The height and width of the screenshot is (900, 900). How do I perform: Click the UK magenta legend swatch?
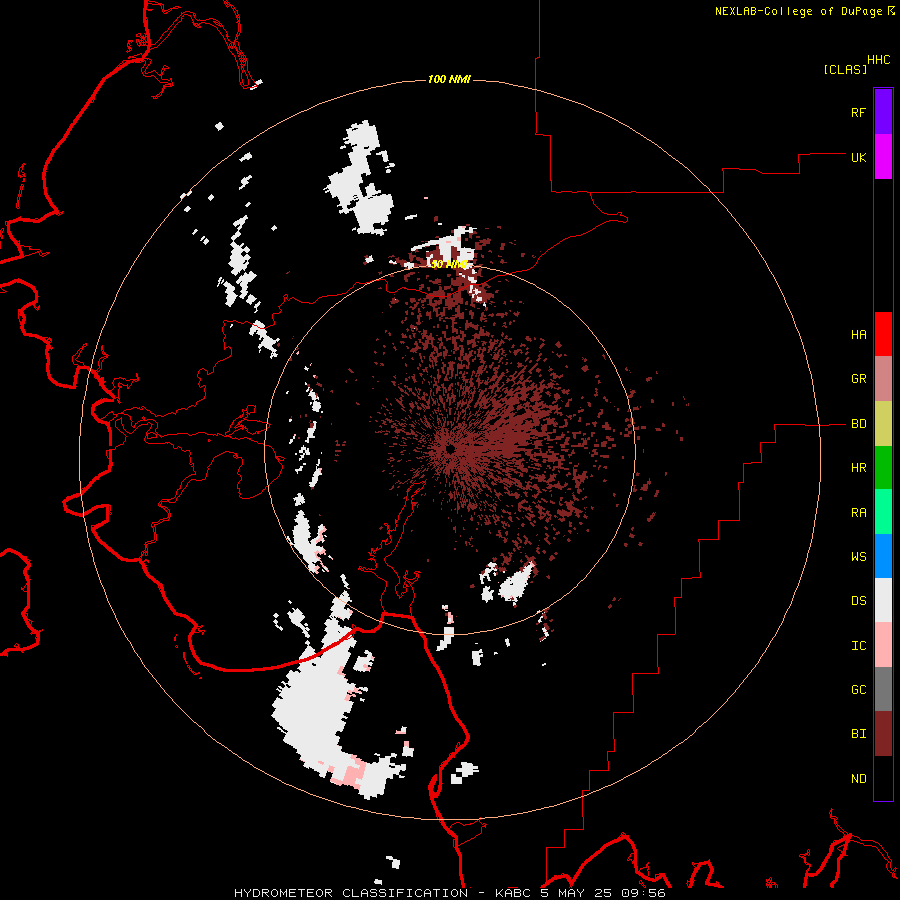coord(883,157)
